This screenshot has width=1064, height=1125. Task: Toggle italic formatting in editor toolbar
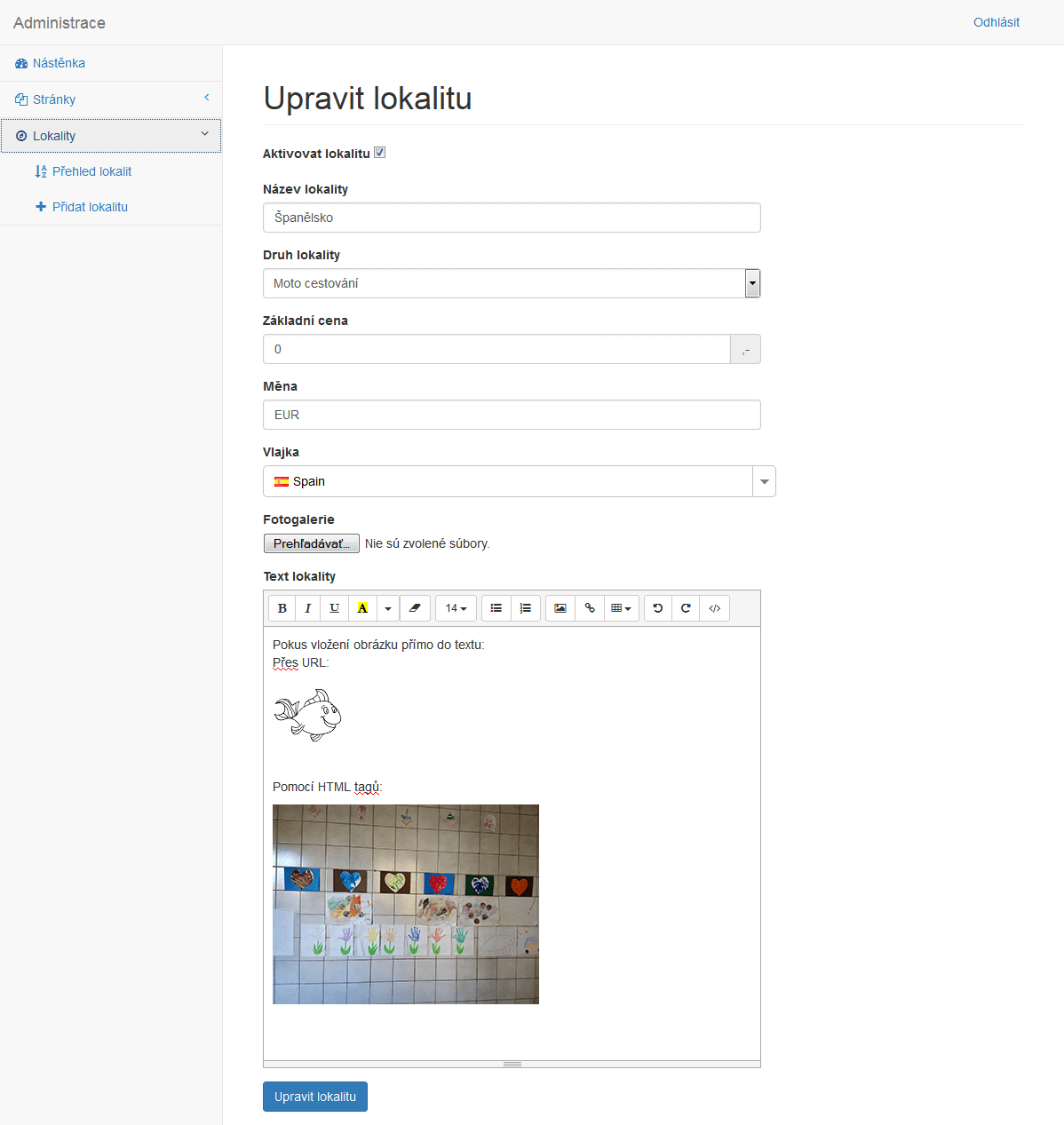tap(308, 608)
